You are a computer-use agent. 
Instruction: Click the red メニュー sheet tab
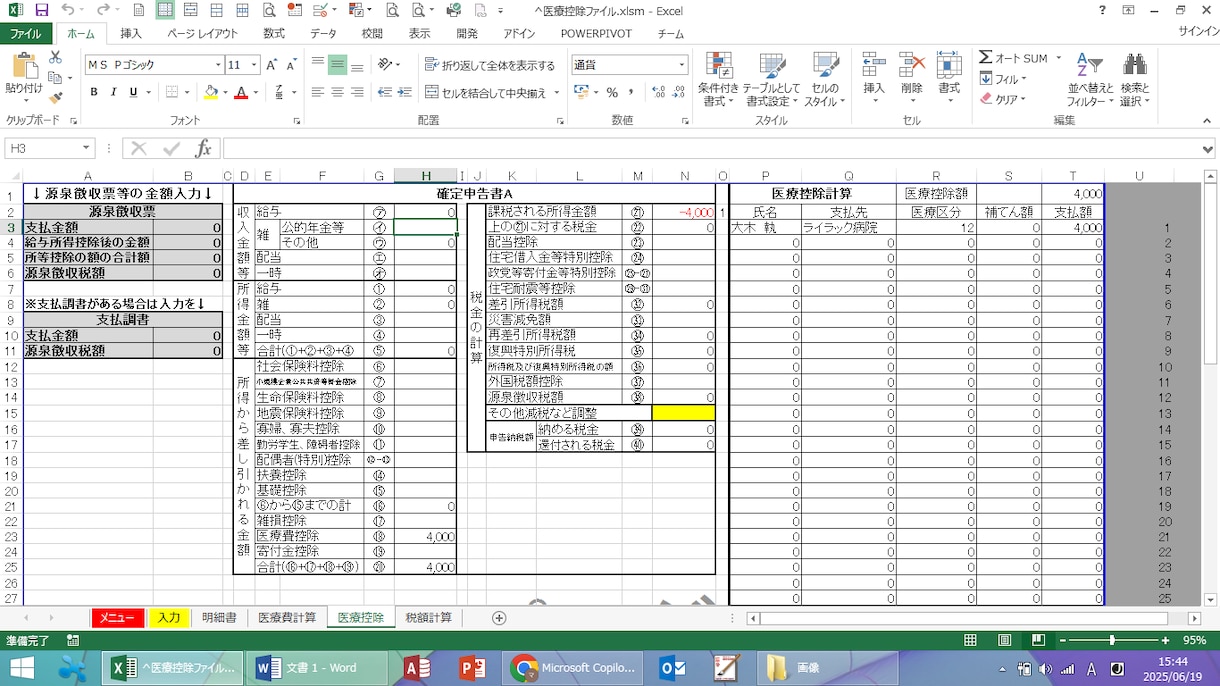tap(118, 618)
